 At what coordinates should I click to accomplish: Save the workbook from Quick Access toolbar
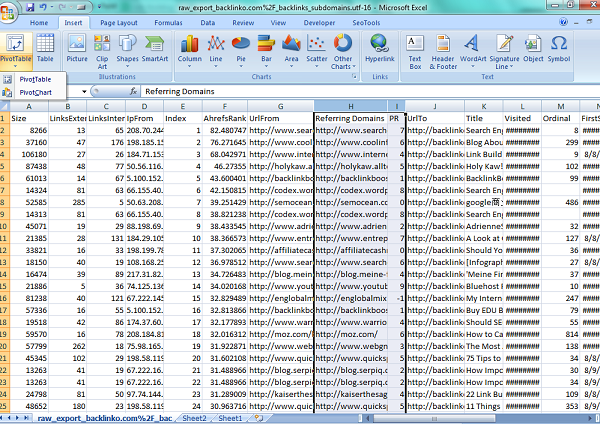30,7
